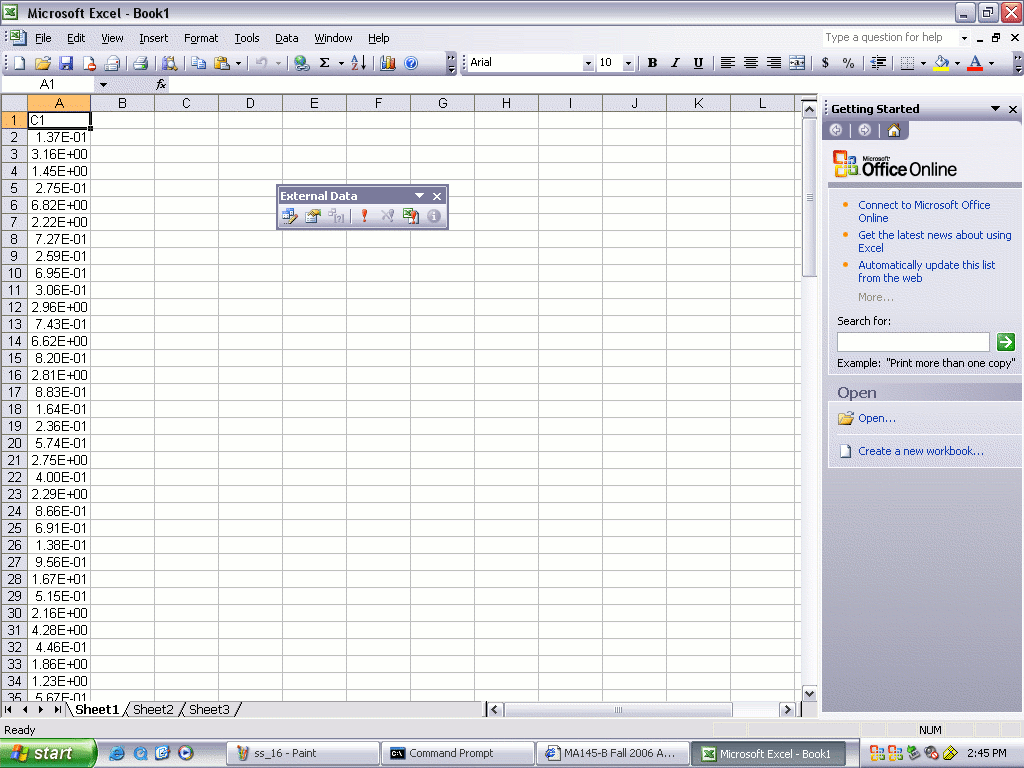1024x768 pixels.
Task: Click the Save icon in the toolbar
Action: point(66,63)
